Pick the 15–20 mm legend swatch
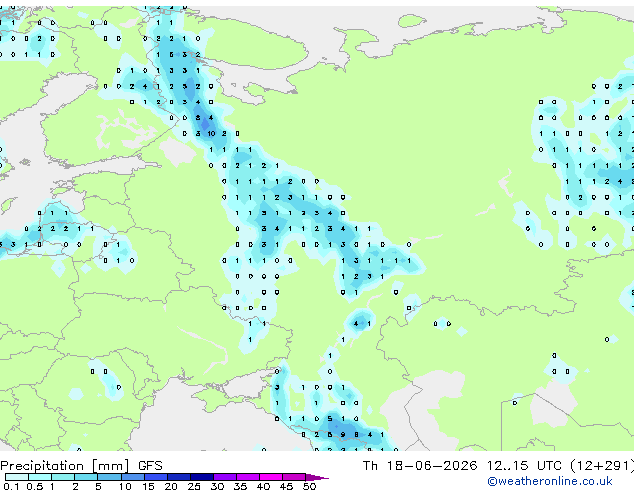 pyautogui.click(x=155, y=477)
